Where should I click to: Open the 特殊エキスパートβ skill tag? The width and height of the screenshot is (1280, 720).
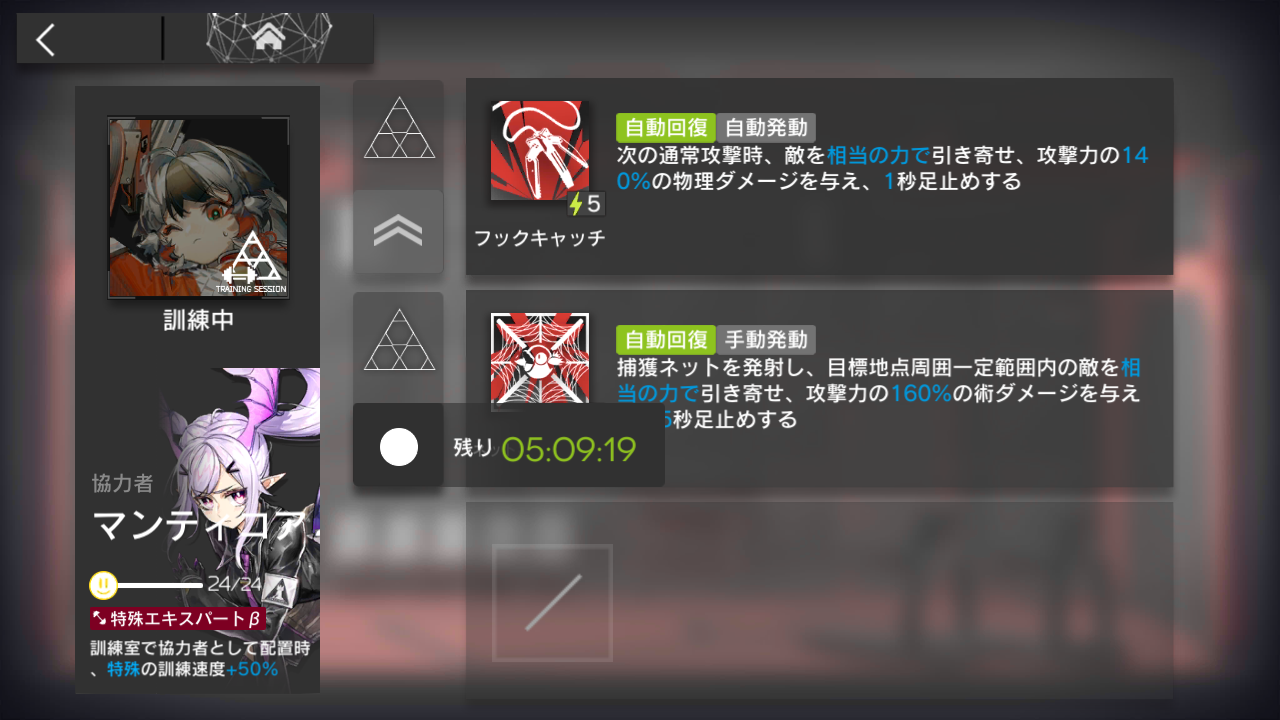coord(176,620)
